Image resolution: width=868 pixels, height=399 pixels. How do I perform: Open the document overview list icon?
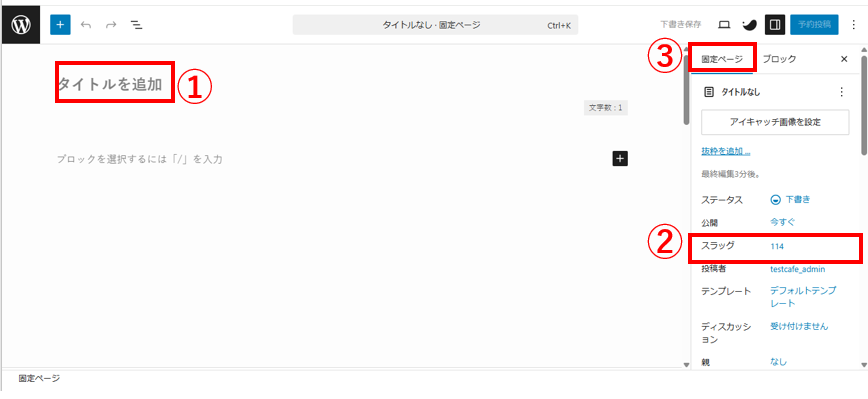coord(136,25)
